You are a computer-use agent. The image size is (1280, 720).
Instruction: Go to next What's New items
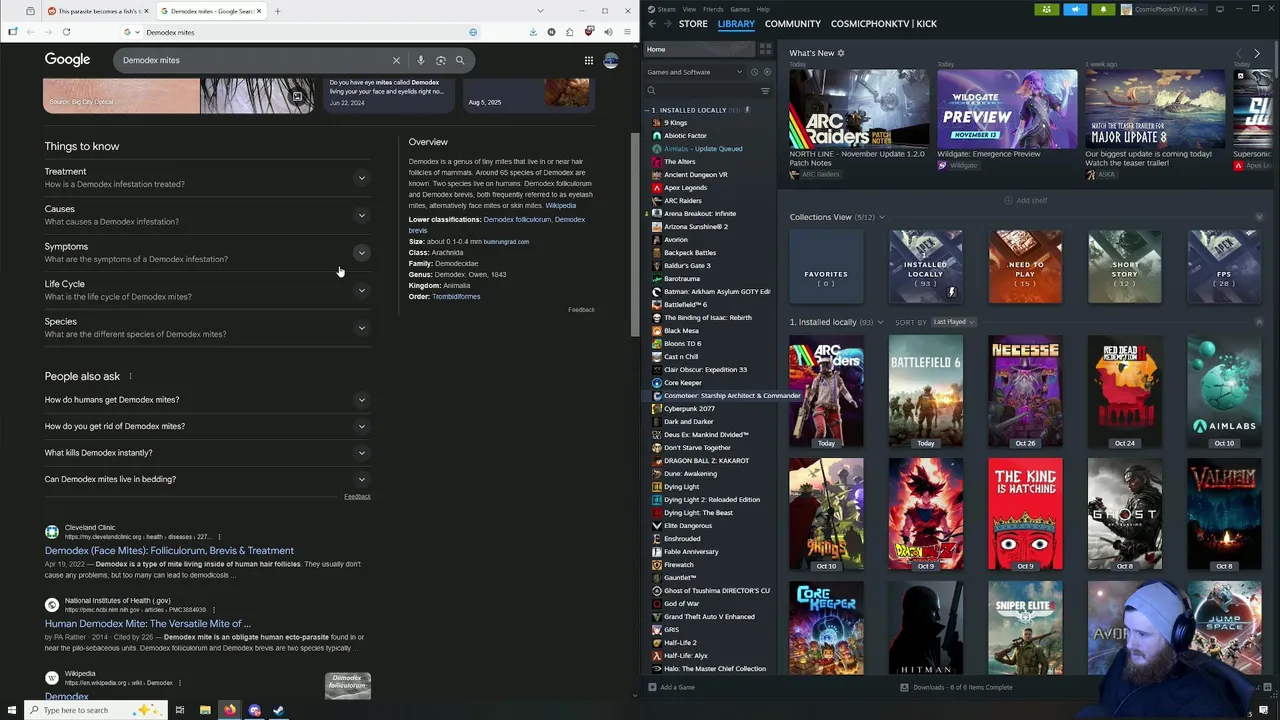click(x=1257, y=53)
